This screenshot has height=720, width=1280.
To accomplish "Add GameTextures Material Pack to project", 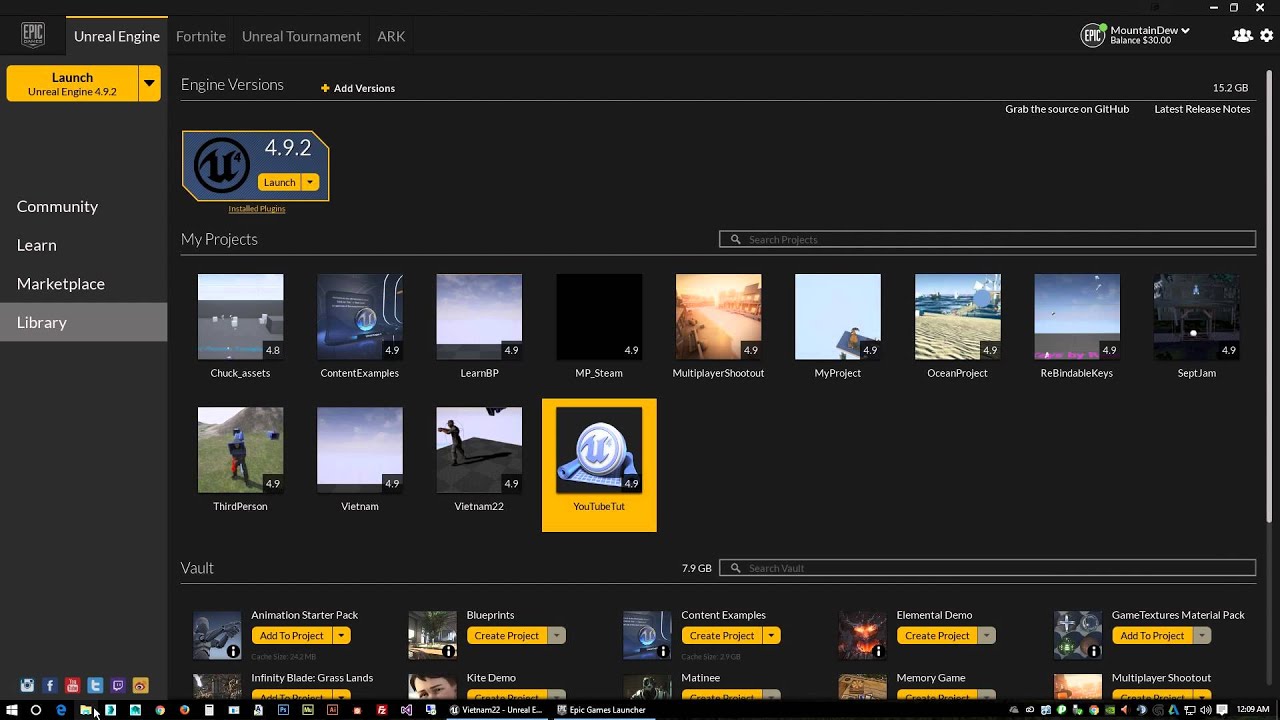I will point(1152,636).
